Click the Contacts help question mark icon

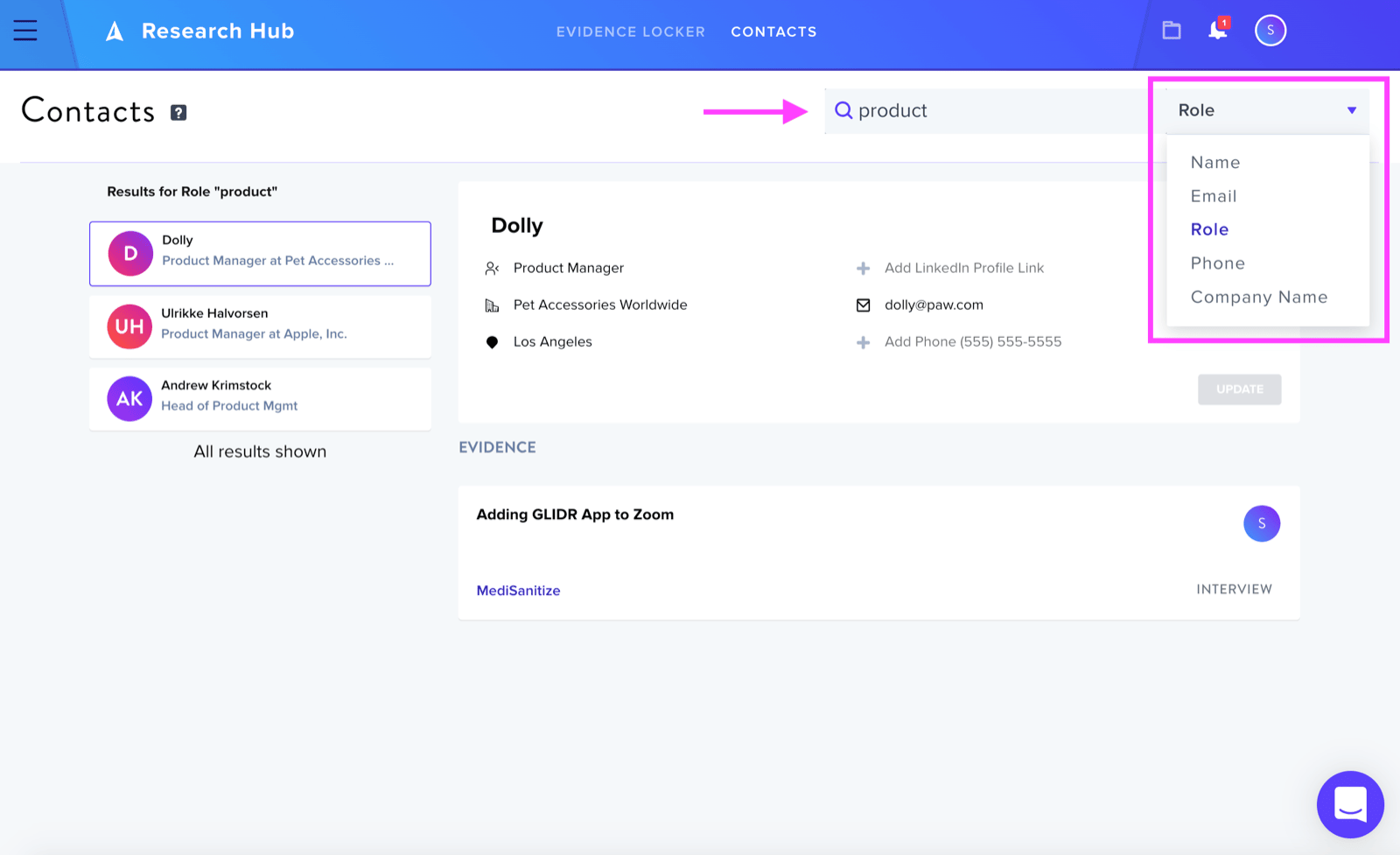(x=178, y=113)
